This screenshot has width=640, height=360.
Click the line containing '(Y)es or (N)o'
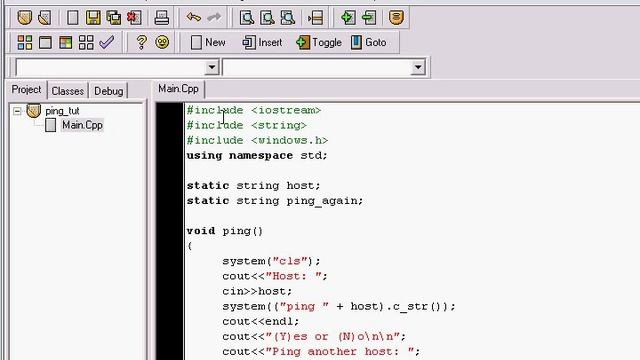coord(314,337)
